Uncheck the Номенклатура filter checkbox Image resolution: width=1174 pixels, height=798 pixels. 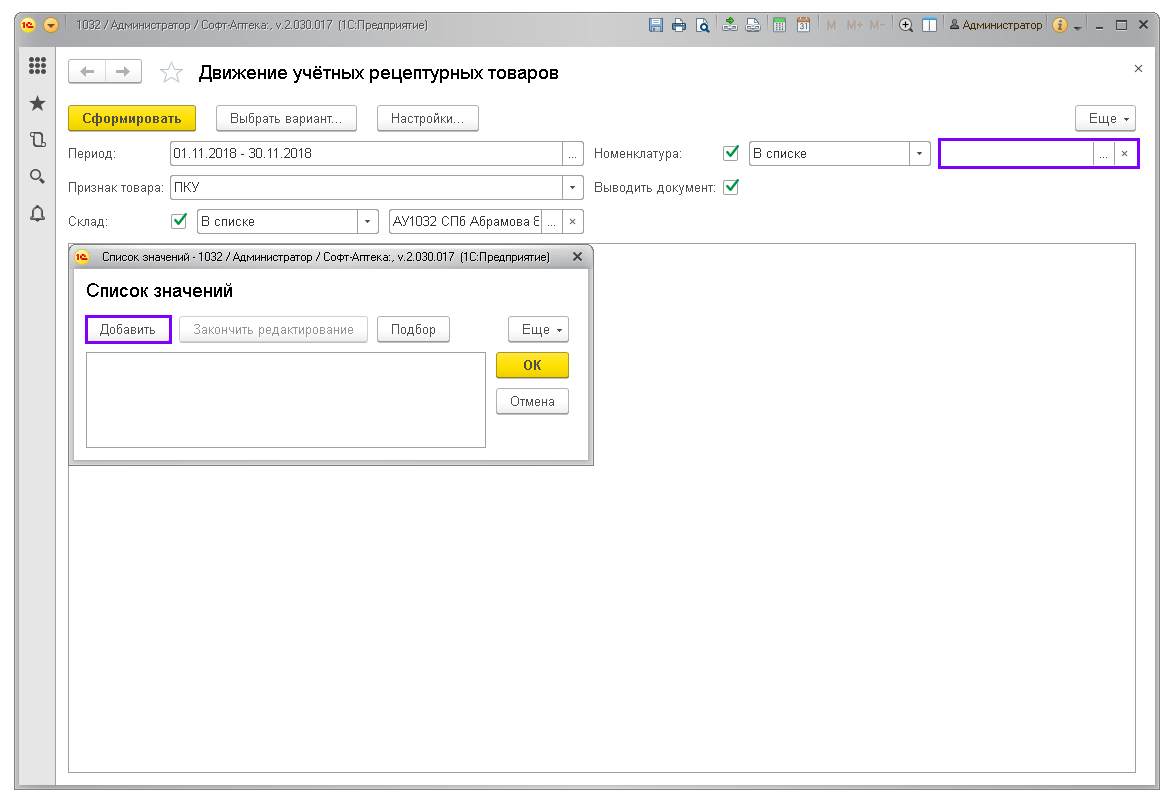click(731, 153)
